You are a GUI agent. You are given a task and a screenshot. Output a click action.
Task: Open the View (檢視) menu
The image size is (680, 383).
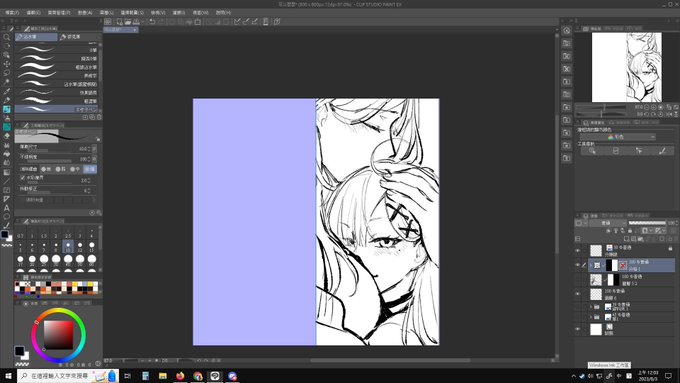point(157,13)
